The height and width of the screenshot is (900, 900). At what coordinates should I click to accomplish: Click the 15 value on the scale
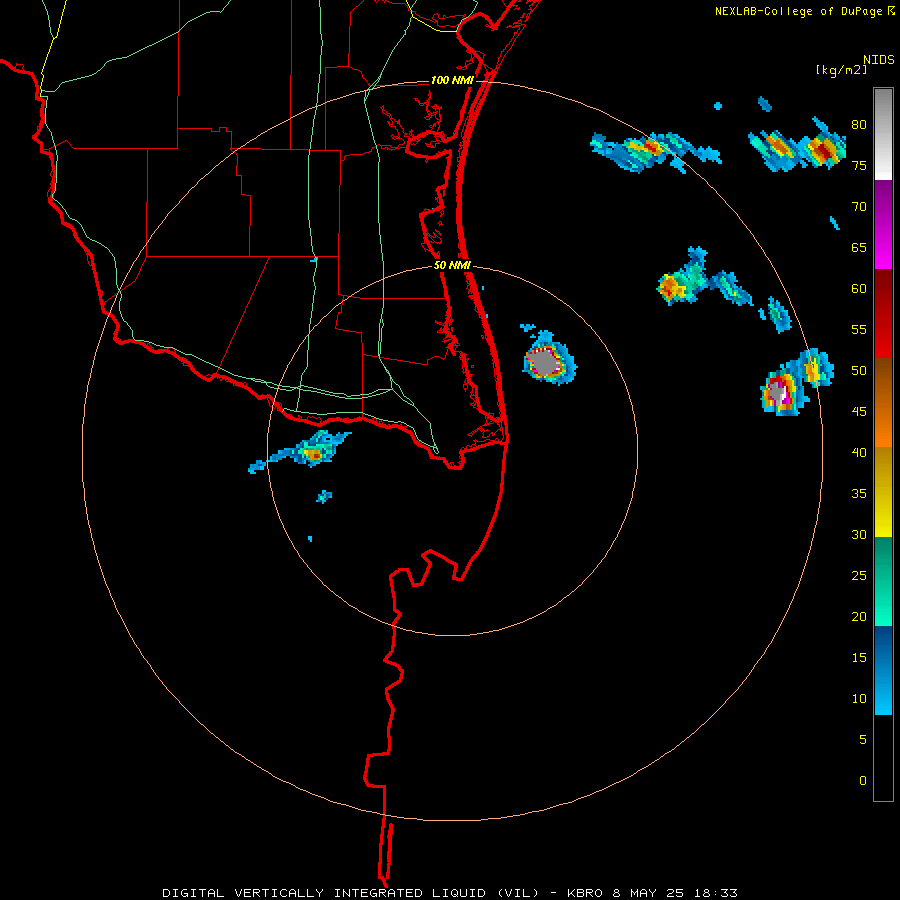859,657
